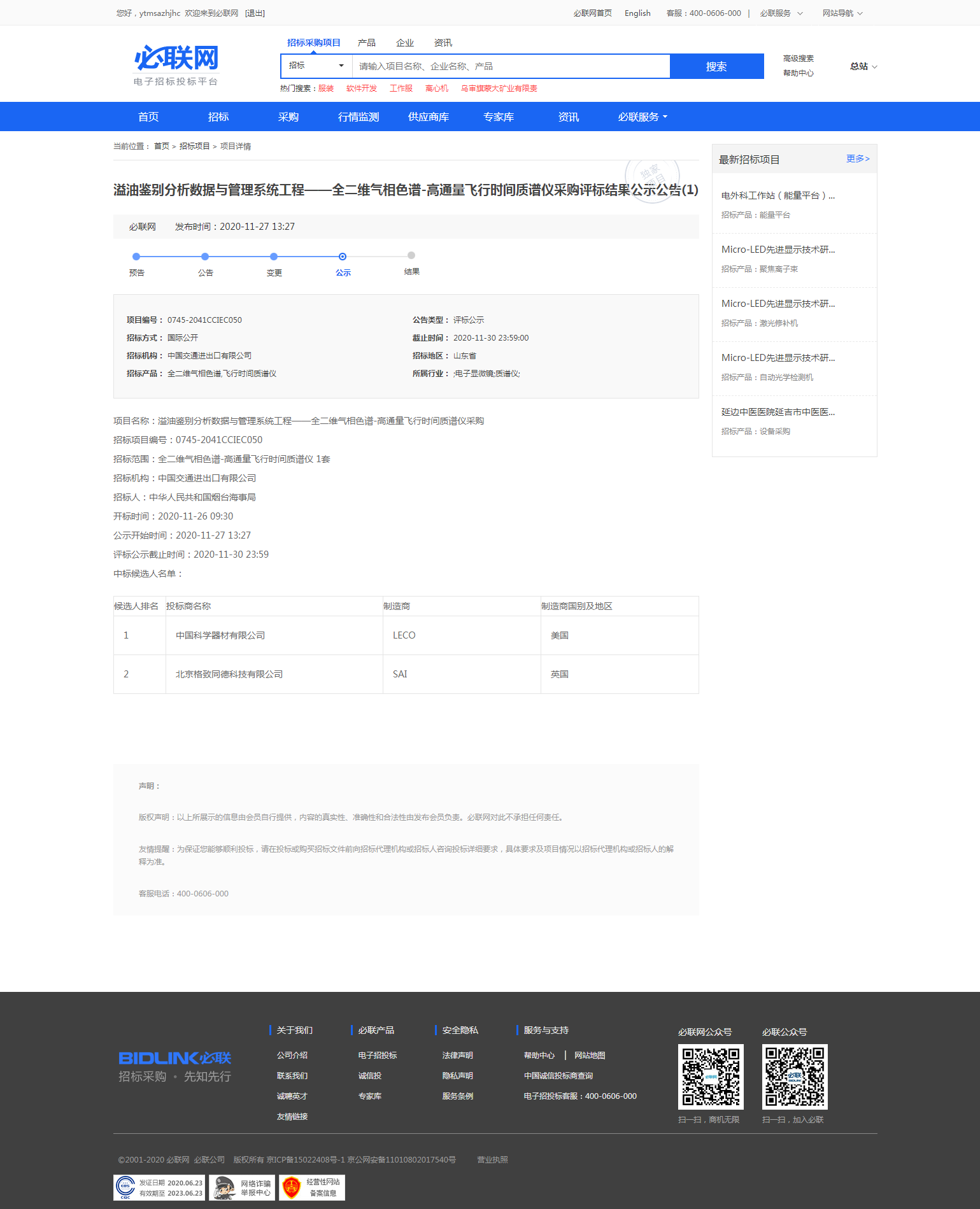Open the CBC certification badge
Screen dimensions: 980x1209
[159, 1187]
